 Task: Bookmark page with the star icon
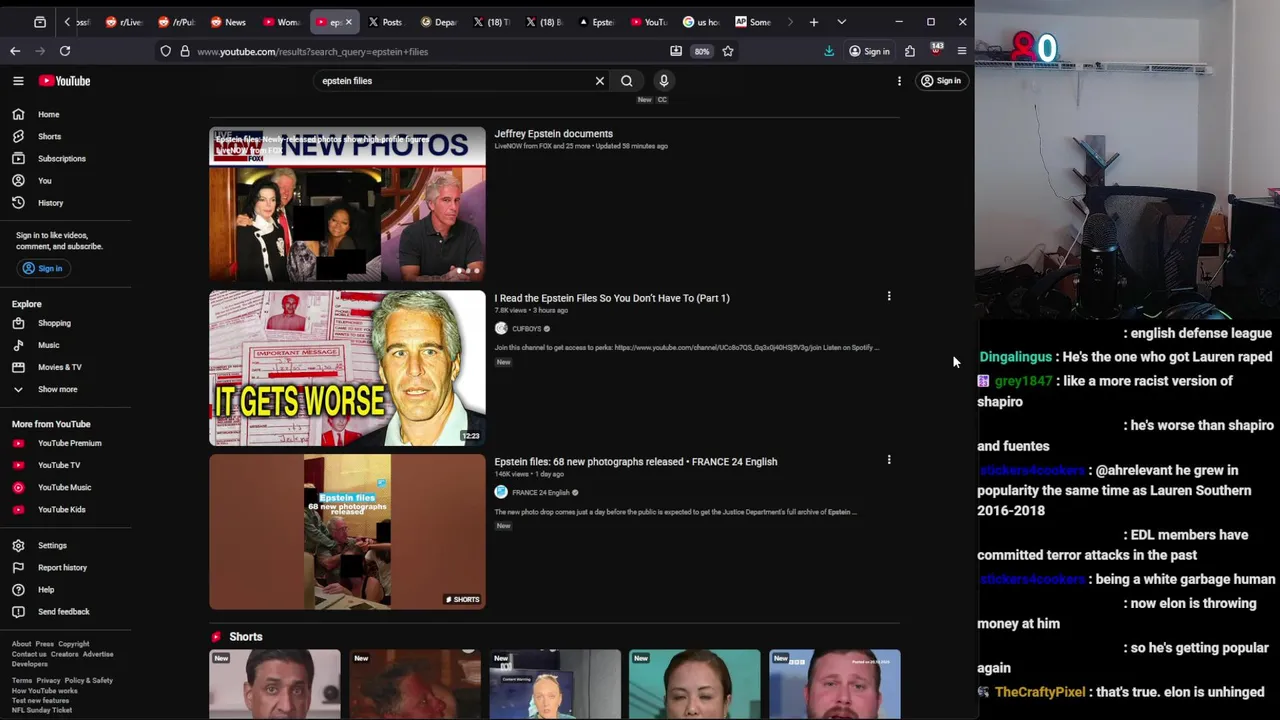pyautogui.click(x=728, y=51)
